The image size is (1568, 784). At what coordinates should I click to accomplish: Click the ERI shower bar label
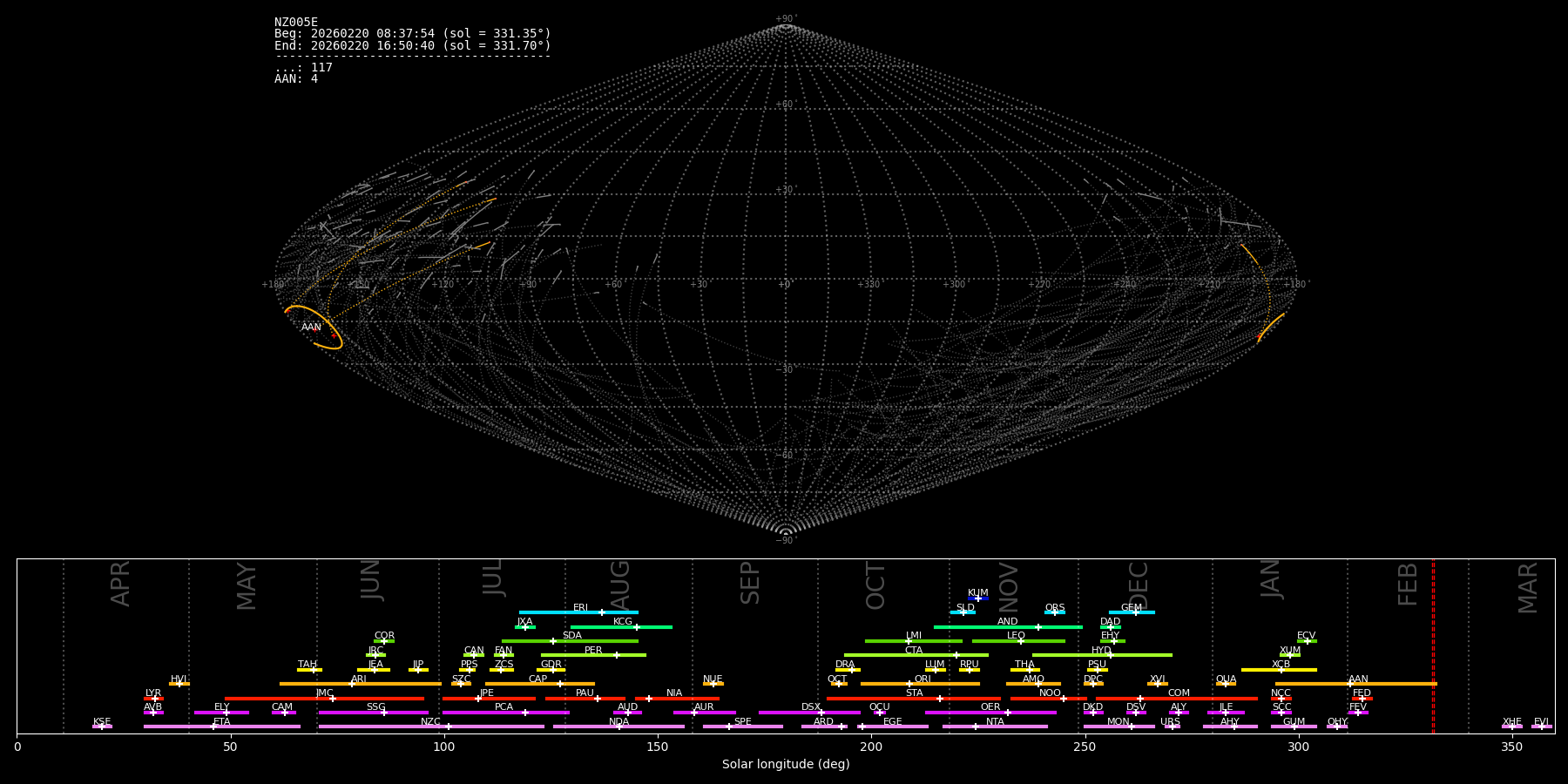pyautogui.click(x=580, y=608)
